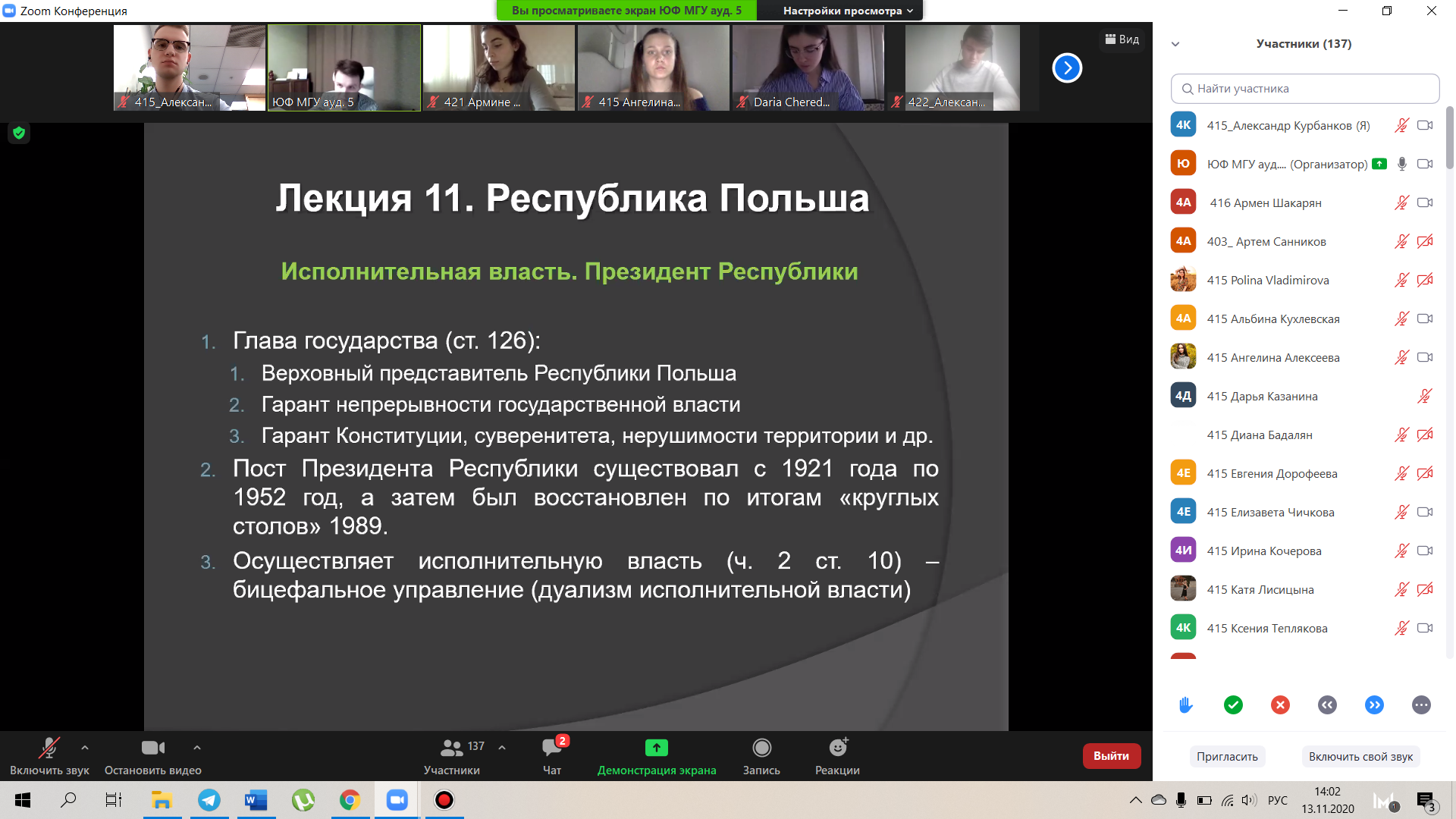Select Daria Chered video thumbnail
The width and height of the screenshot is (1456, 819).
pos(808,67)
